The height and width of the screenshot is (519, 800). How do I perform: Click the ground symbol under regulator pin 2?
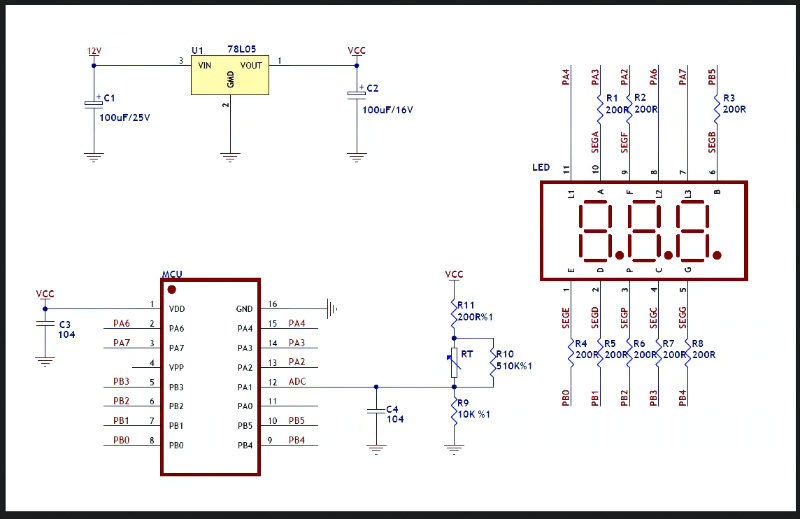(x=230, y=156)
